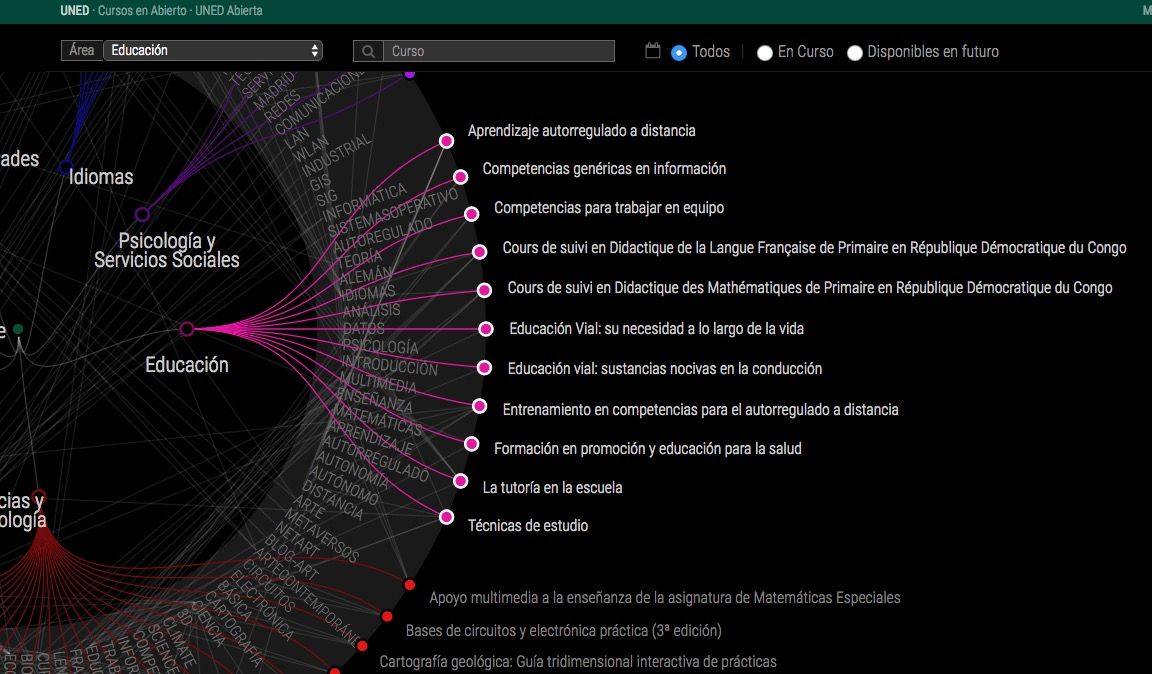
Task: Open Cartografía geológica: Guía tridimensional course
Action: pyautogui.click(x=577, y=662)
